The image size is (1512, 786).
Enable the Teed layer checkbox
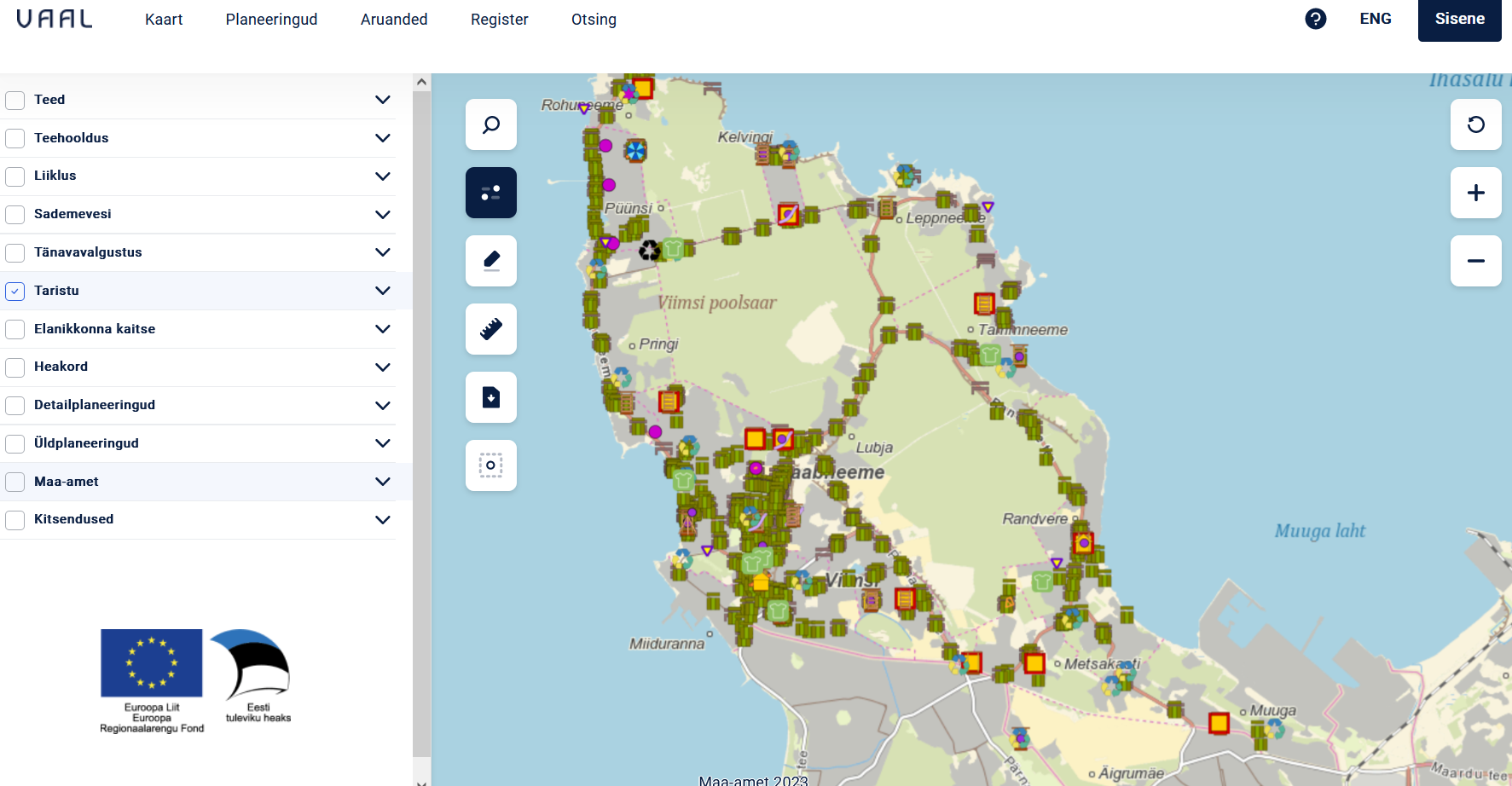pos(15,100)
